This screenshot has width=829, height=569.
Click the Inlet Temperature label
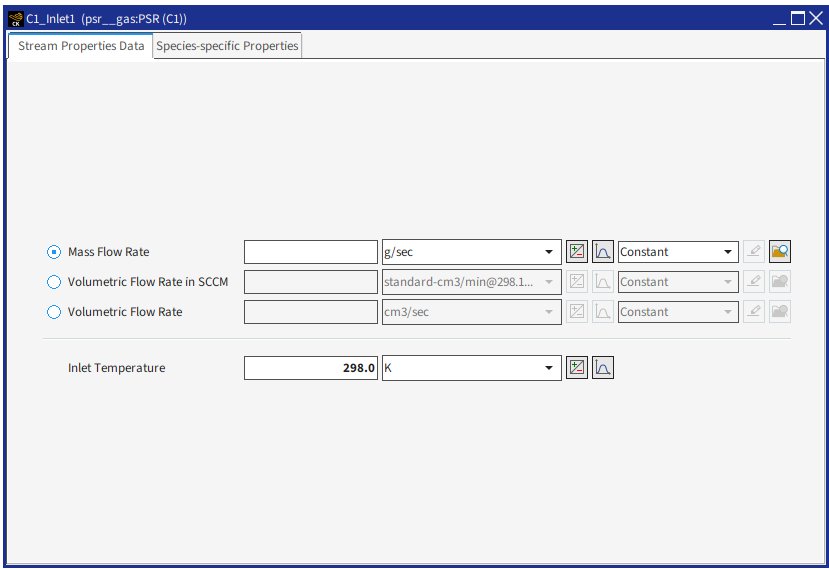click(116, 368)
